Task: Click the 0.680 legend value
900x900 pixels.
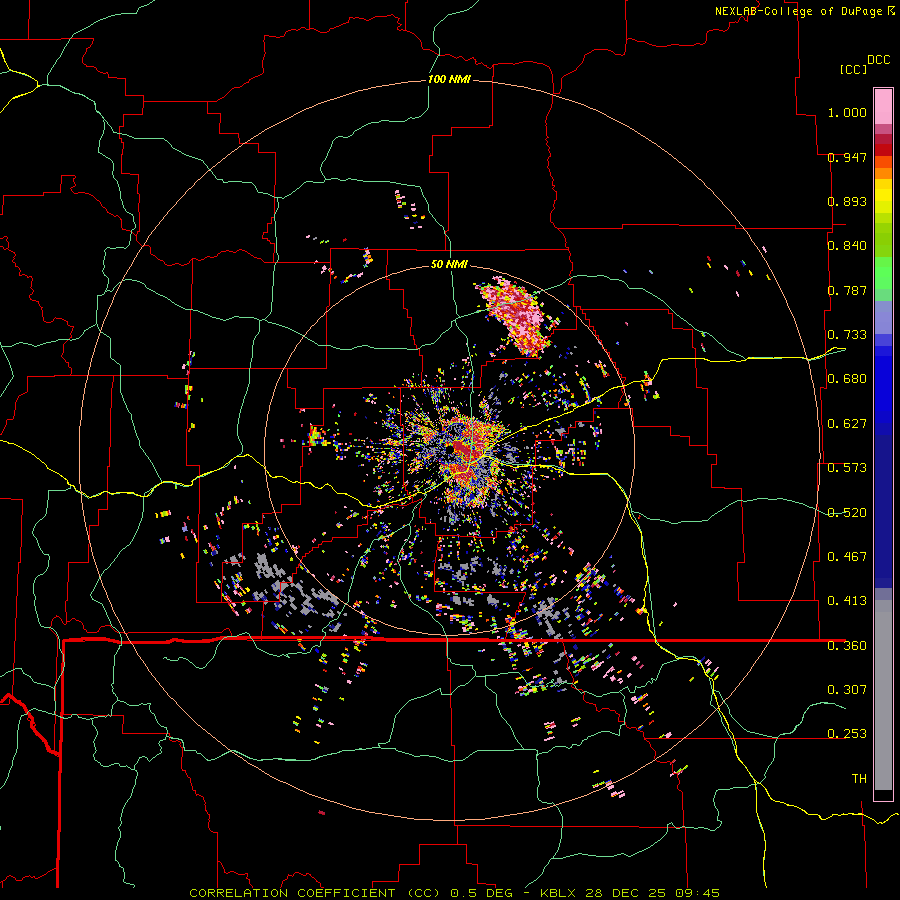Action: (847, 379)
